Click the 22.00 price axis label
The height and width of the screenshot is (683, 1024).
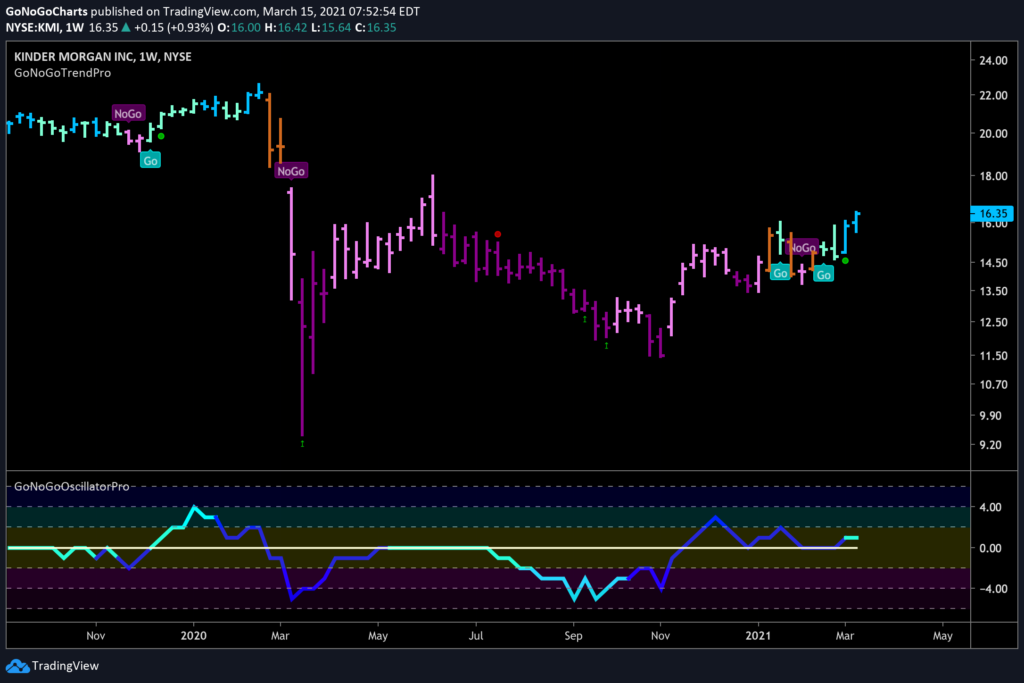click(x=993, y=95)
